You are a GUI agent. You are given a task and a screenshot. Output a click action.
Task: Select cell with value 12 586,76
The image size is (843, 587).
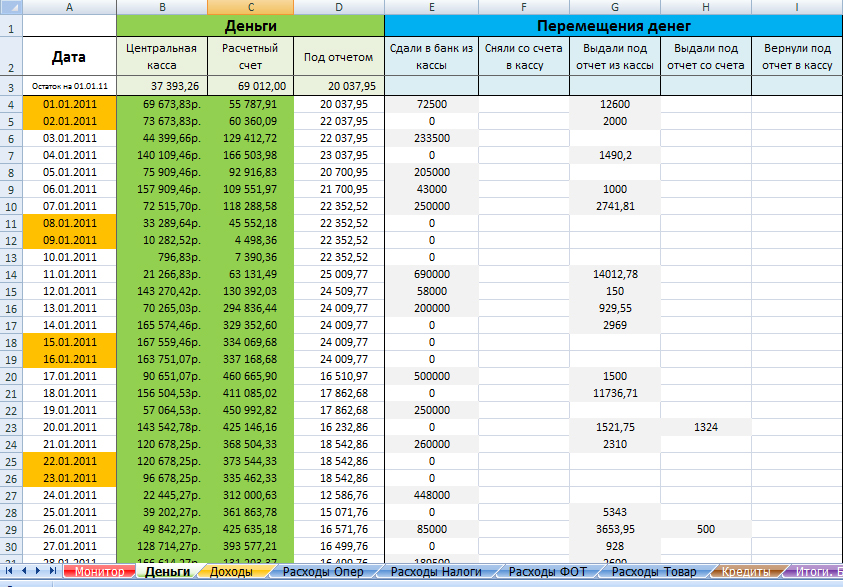339,495
